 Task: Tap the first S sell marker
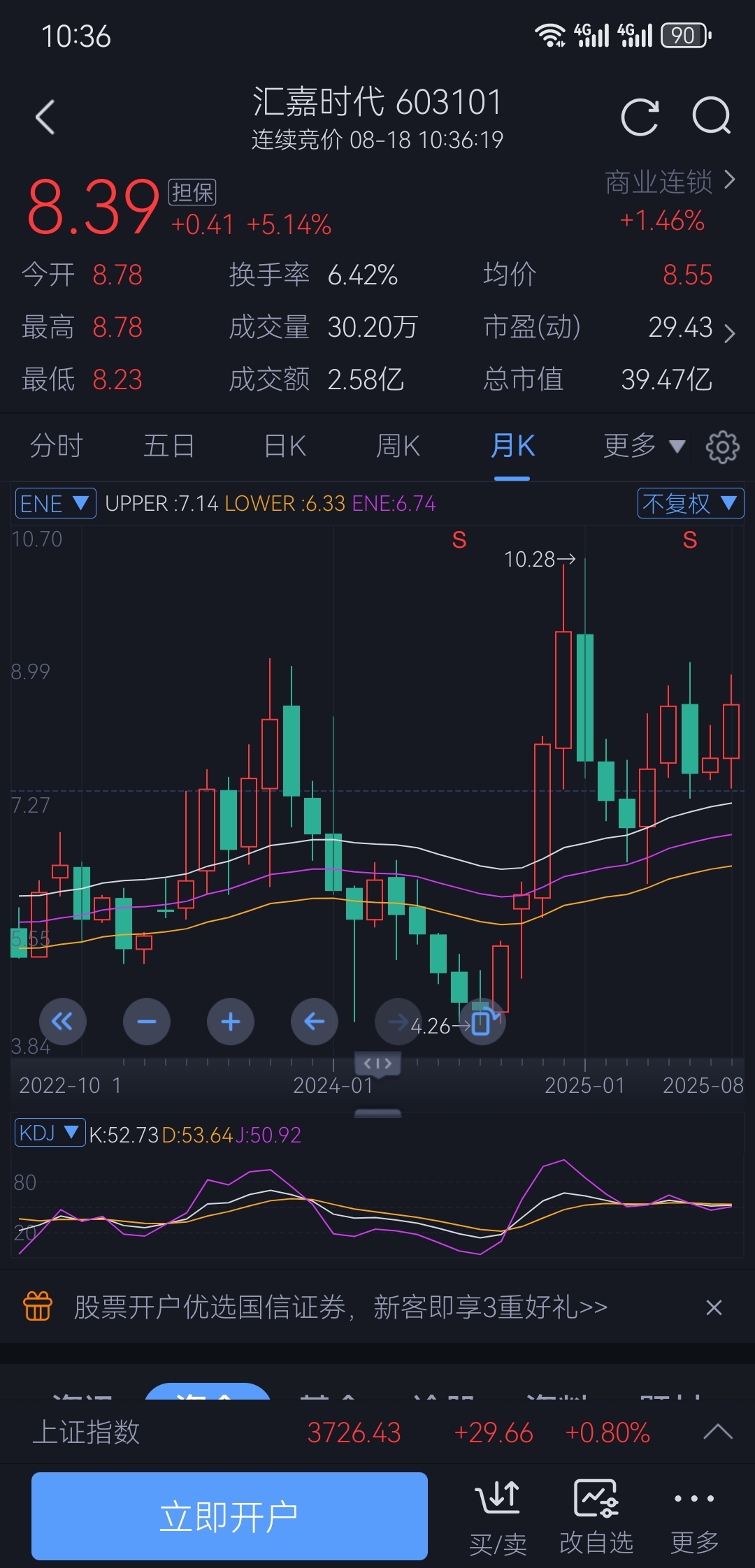click(459, 540)
